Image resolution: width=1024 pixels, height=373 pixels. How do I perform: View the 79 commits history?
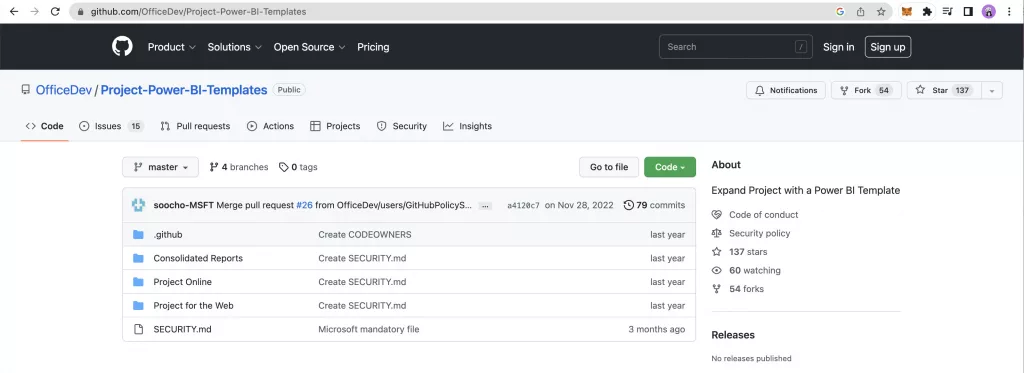654,205
